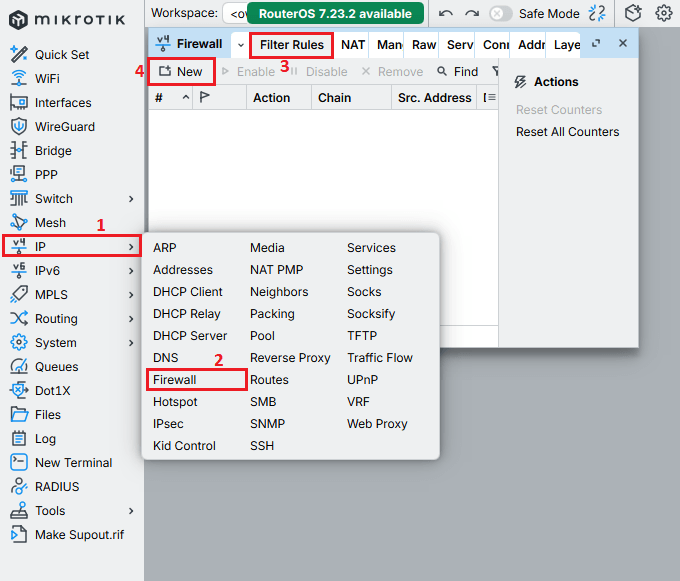
Task: Click the redo arrow icon
Action: pyautogui.click(x=472, y=13)
